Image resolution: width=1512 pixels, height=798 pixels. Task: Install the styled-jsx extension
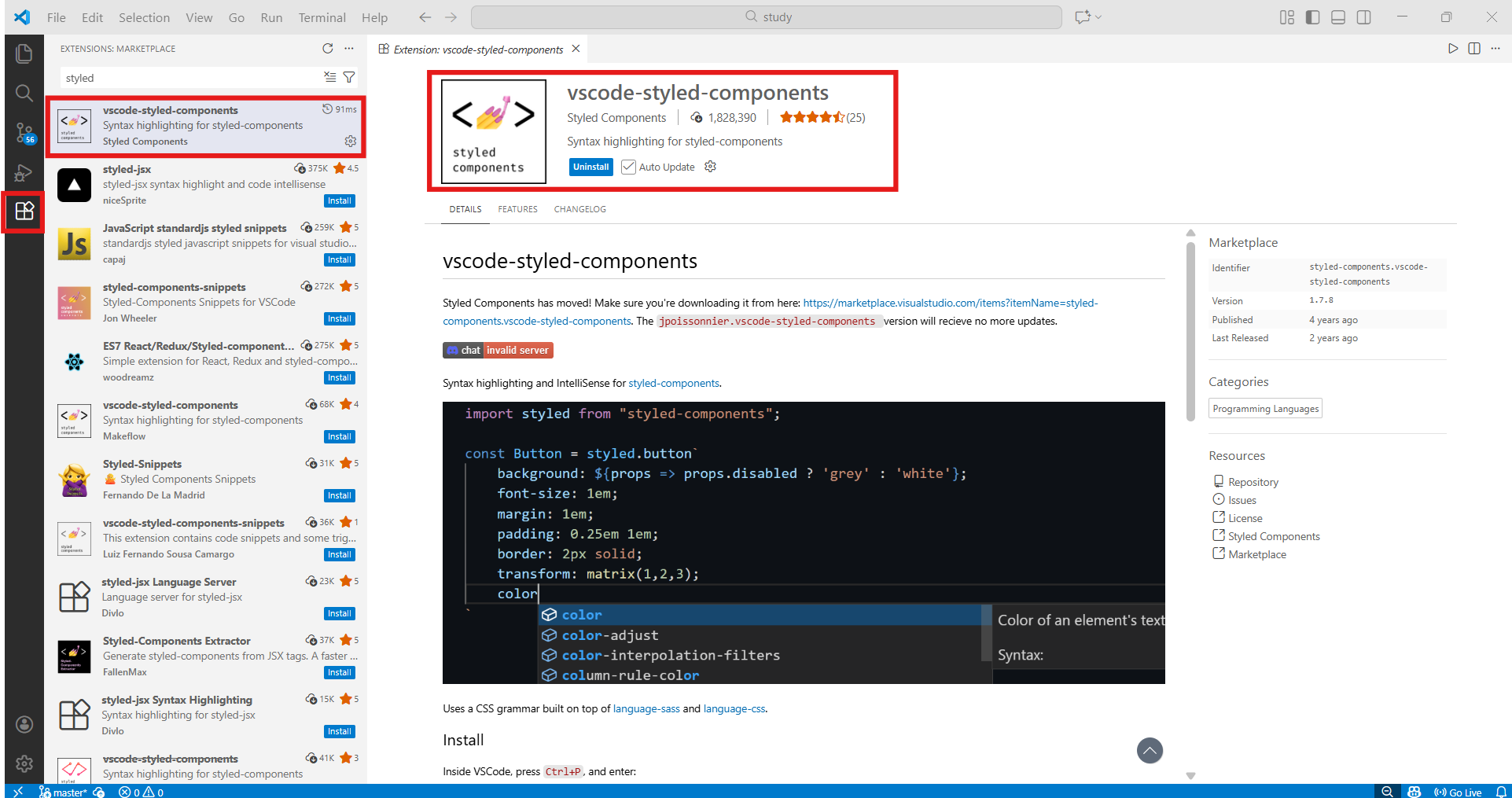(340, 201)
